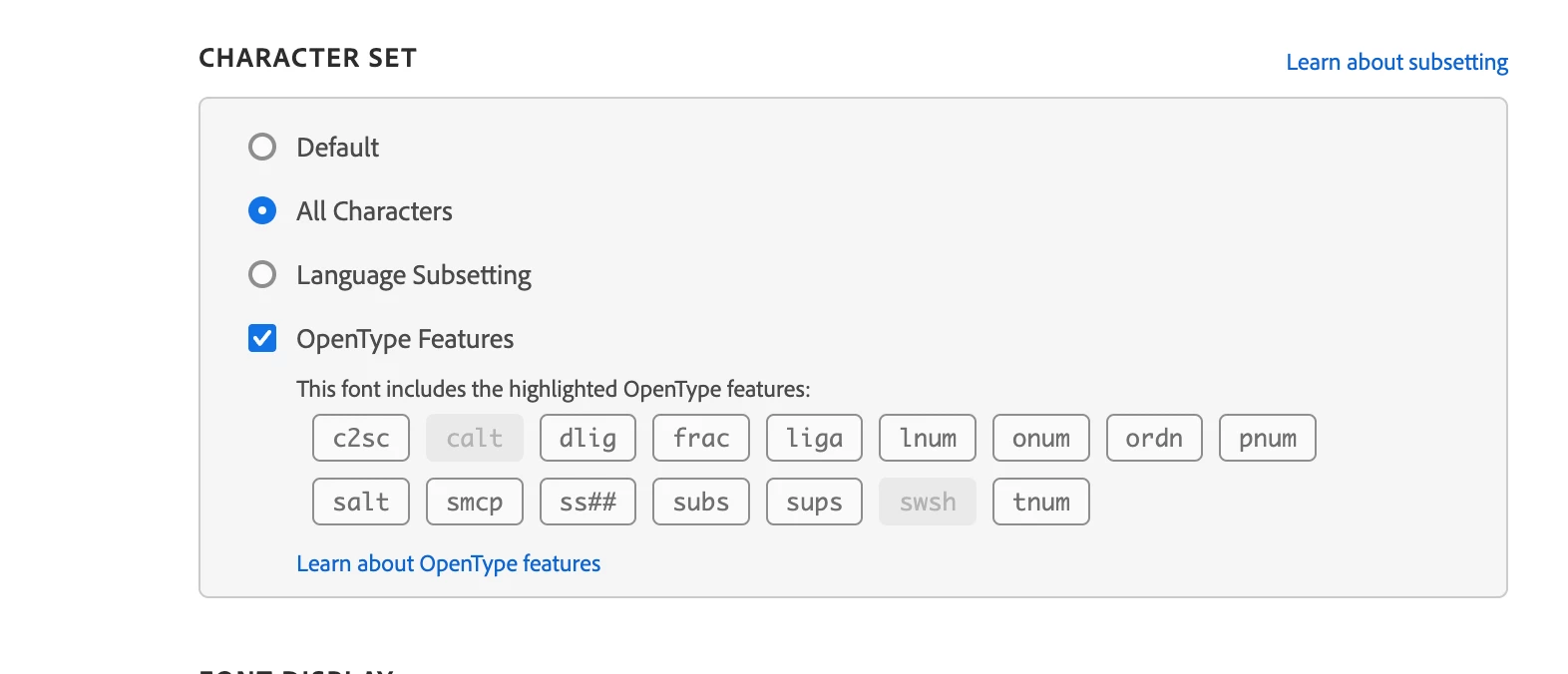1568x674 pixels.
Task: Click the pnum feature tag
Action: tap(1267, 438)
